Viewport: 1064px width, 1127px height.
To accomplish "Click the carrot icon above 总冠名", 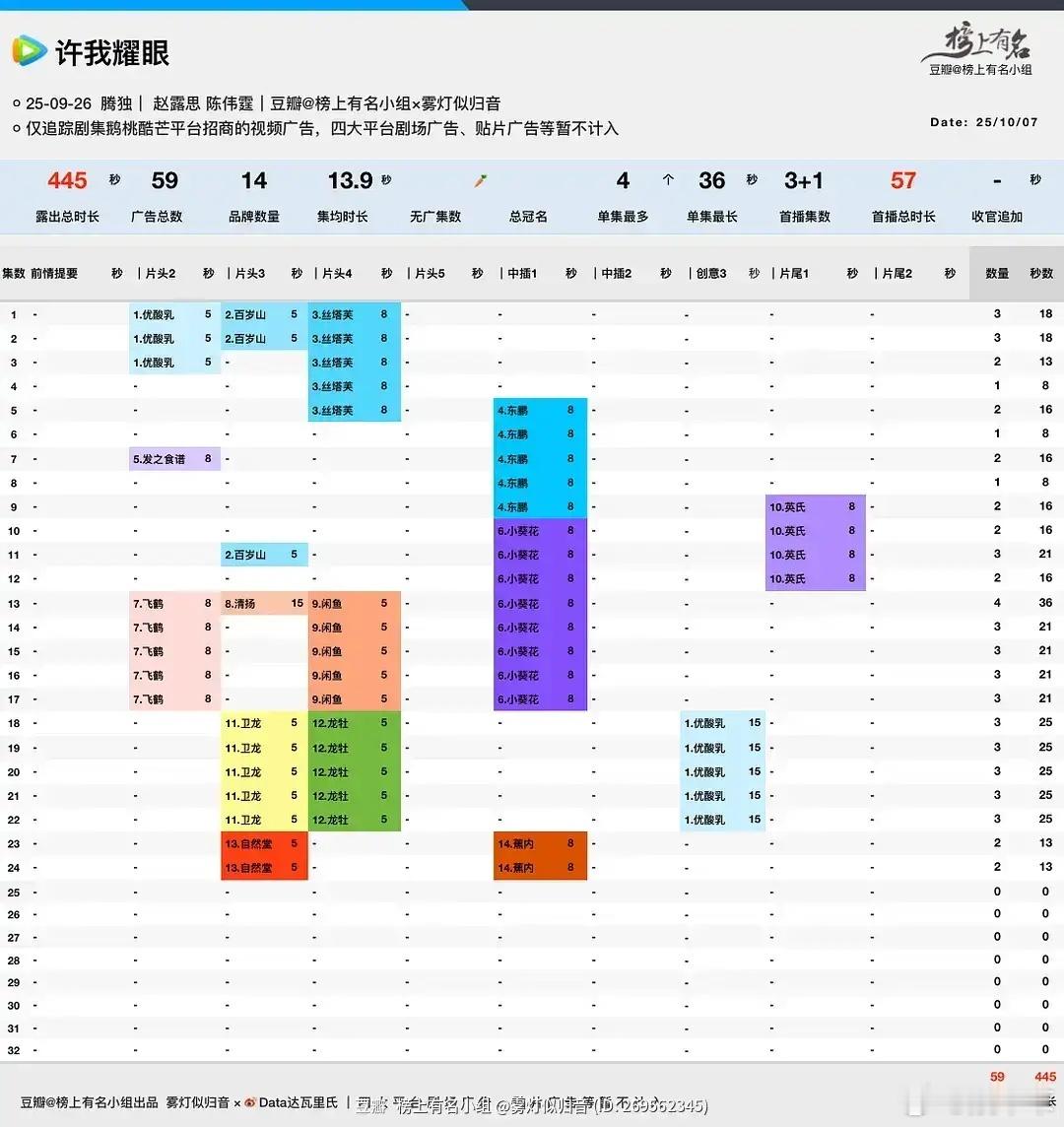I will pyautogui.click(x=480, y=180).
